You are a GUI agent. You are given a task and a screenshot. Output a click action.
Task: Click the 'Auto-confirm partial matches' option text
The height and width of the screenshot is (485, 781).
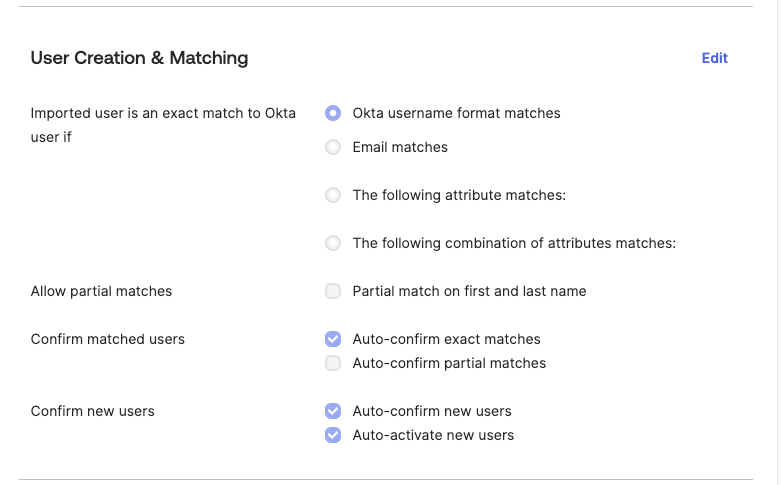tap(449, 363)
